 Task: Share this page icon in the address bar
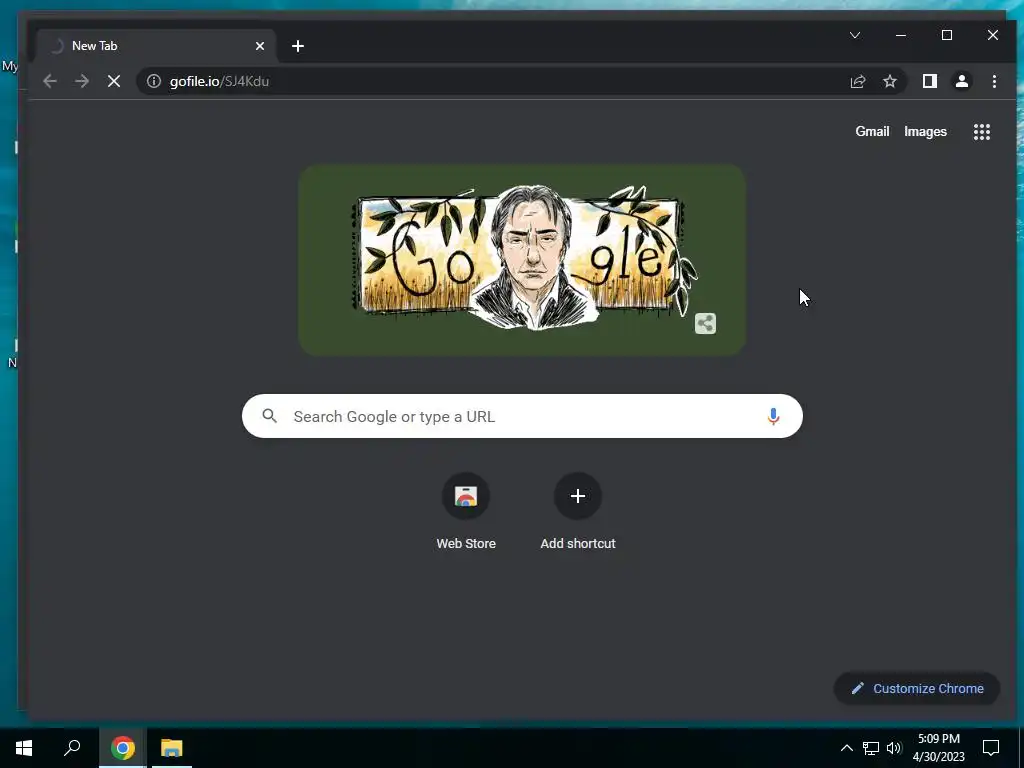[857, 81]
